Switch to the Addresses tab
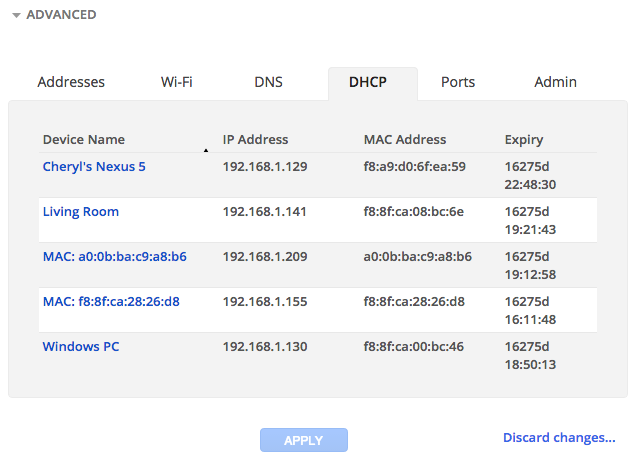This screenshot has width=638, height=461. pos(71,82)
